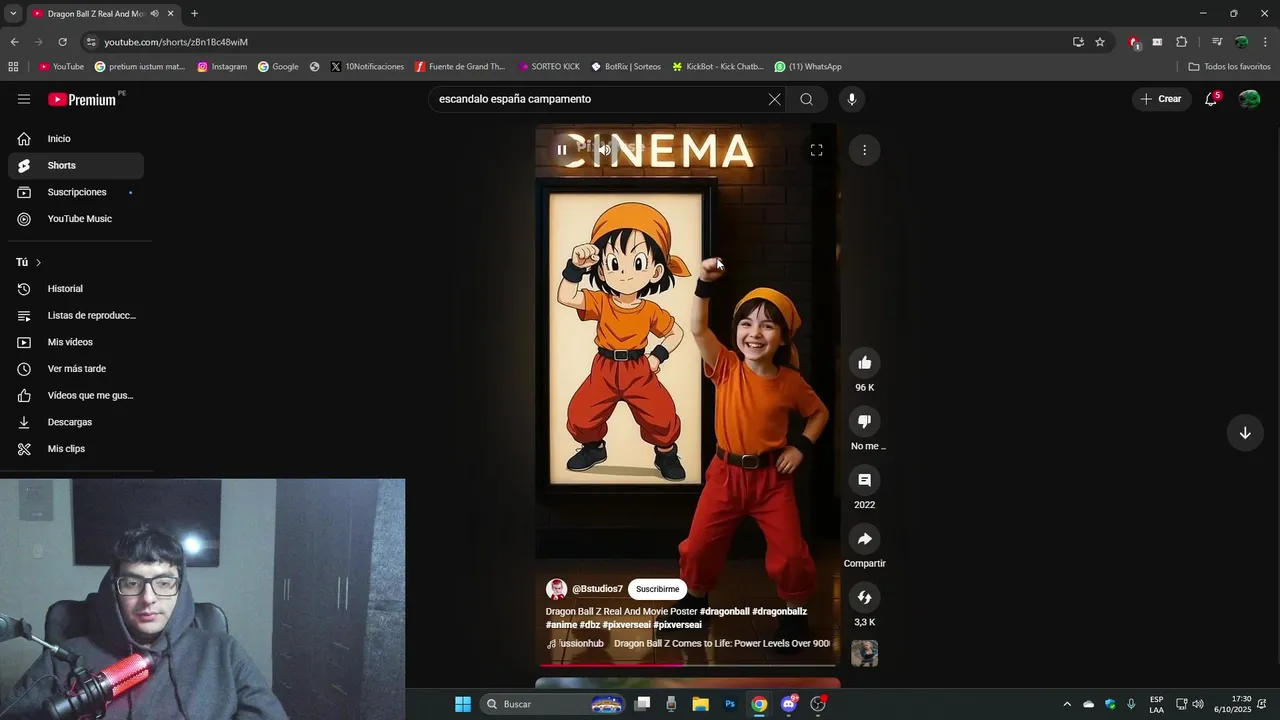The height and width of the screenshot is (720, 1280).
Task: Go to Inicio in the sidebar
Action: [x=76, y=139]
